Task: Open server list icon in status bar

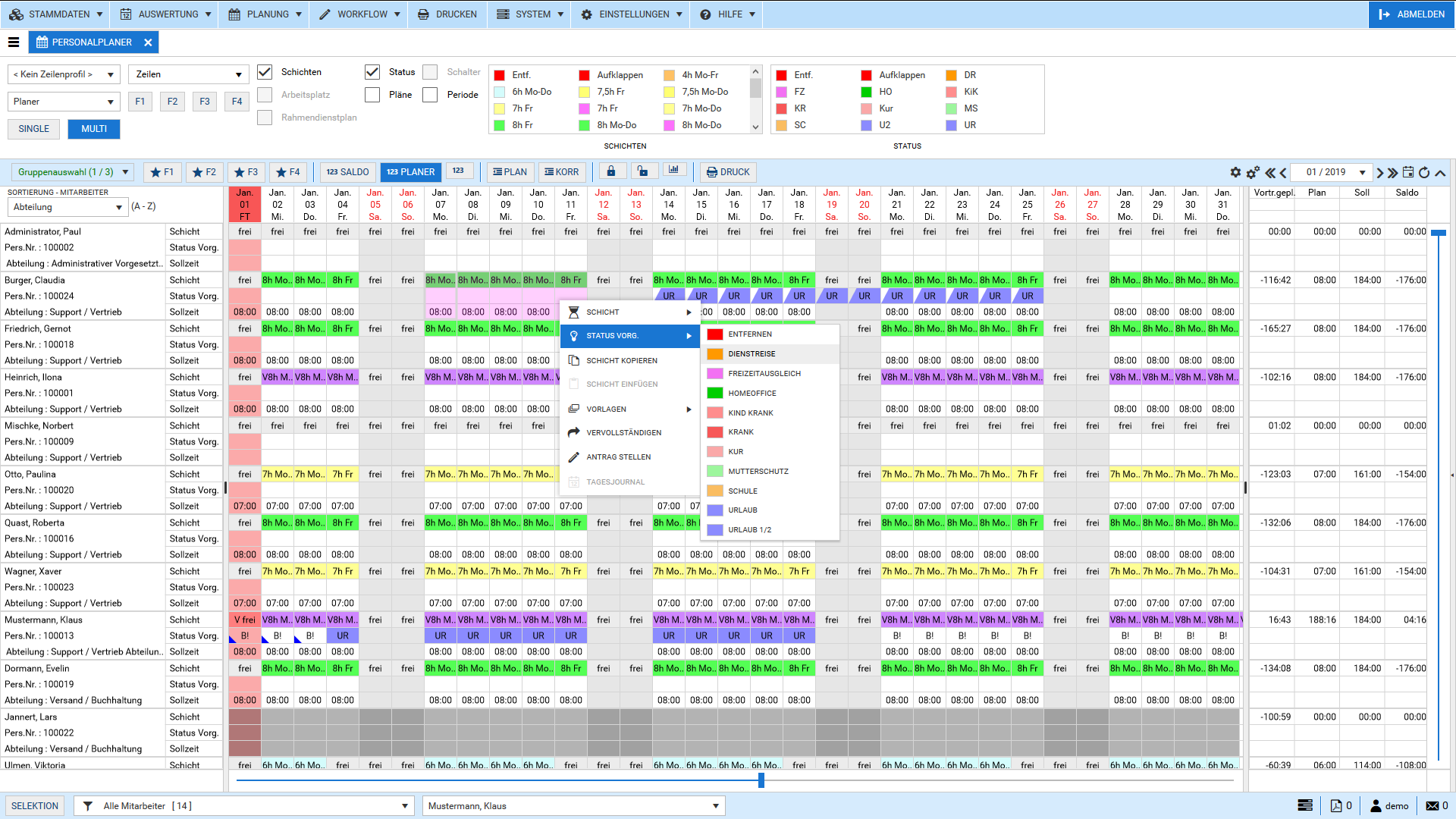Action: [1305, 805]
